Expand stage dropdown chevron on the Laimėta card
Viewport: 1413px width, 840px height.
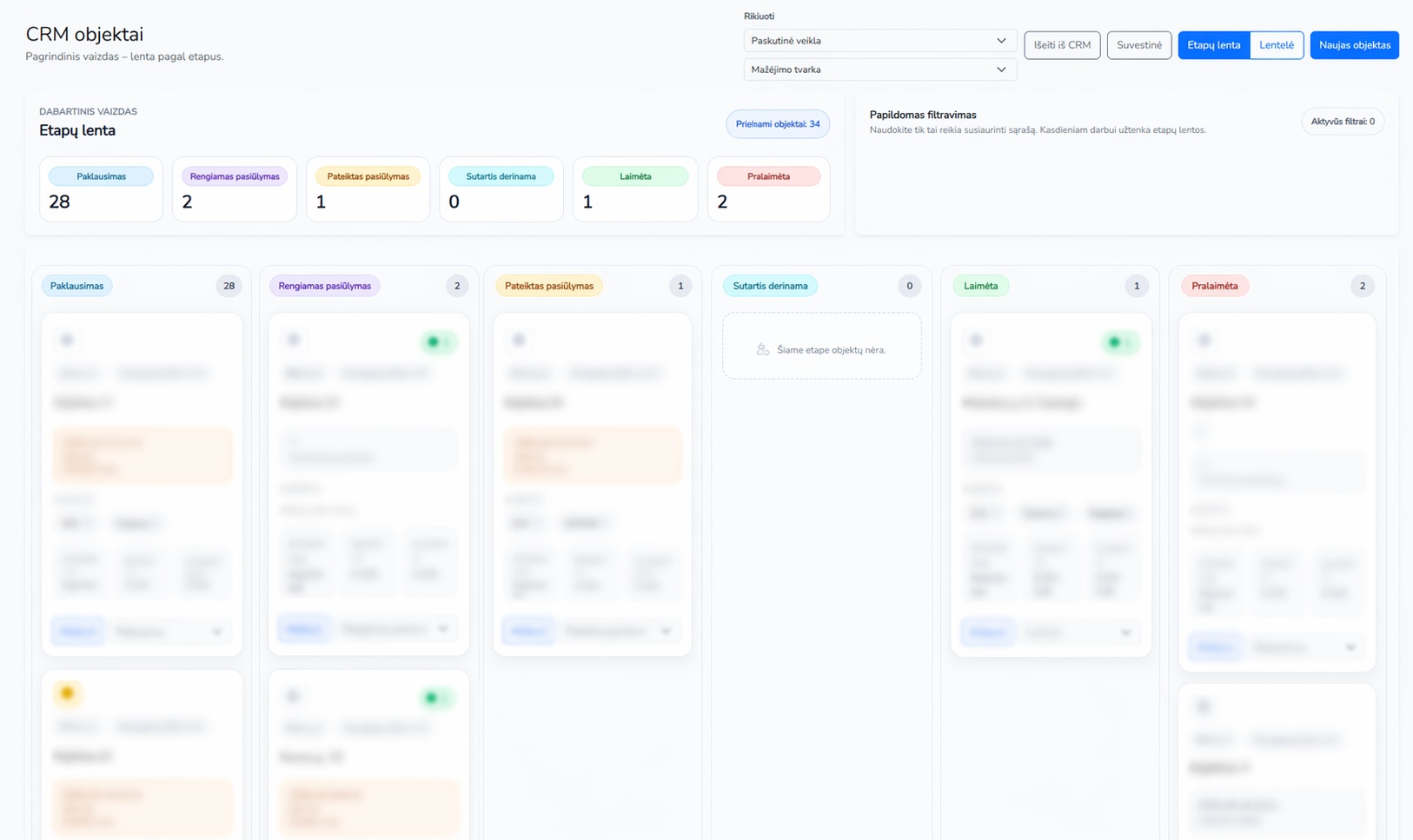(x=1125, y=632)
